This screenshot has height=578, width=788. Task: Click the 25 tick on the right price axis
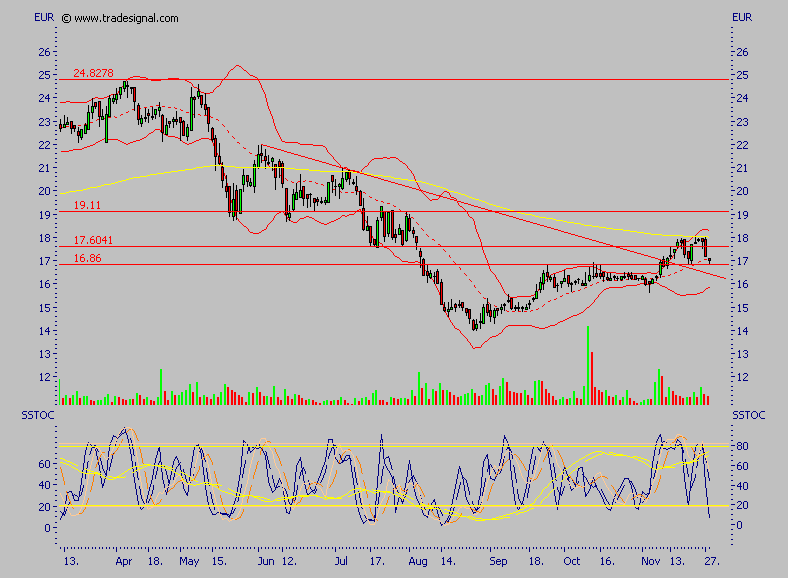742,75
